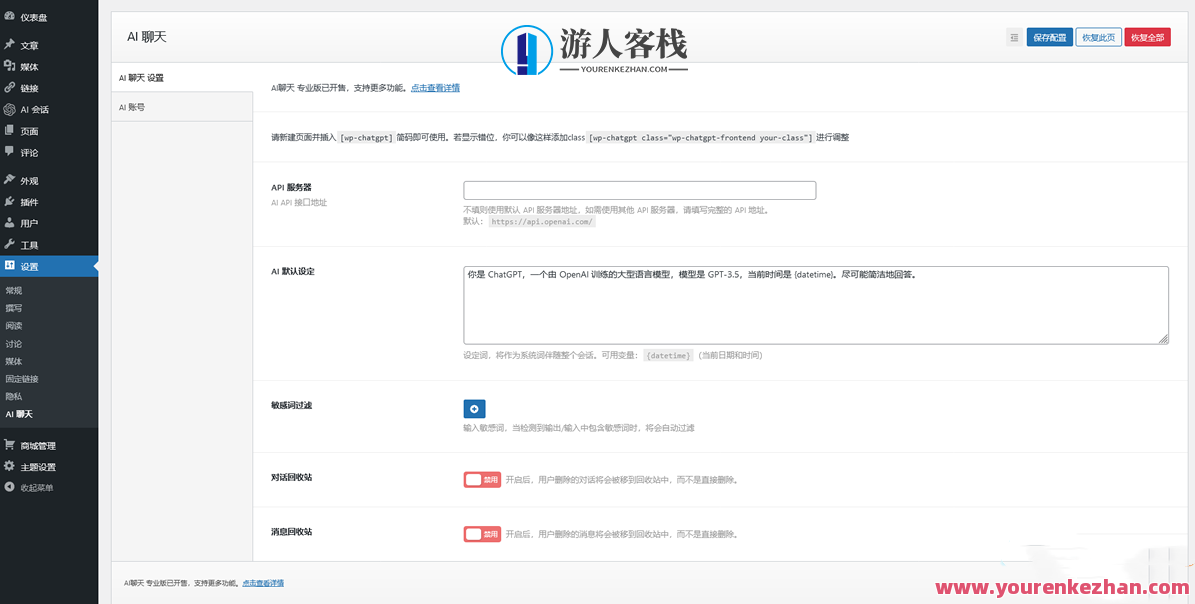
Task: 启用对话回收站开关
Action: click(482, 479)
